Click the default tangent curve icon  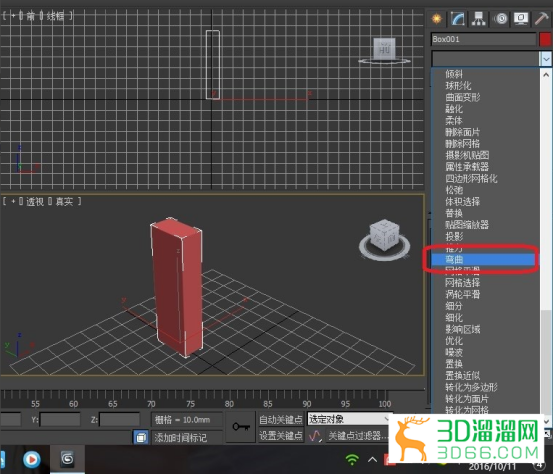coord(315,436)
